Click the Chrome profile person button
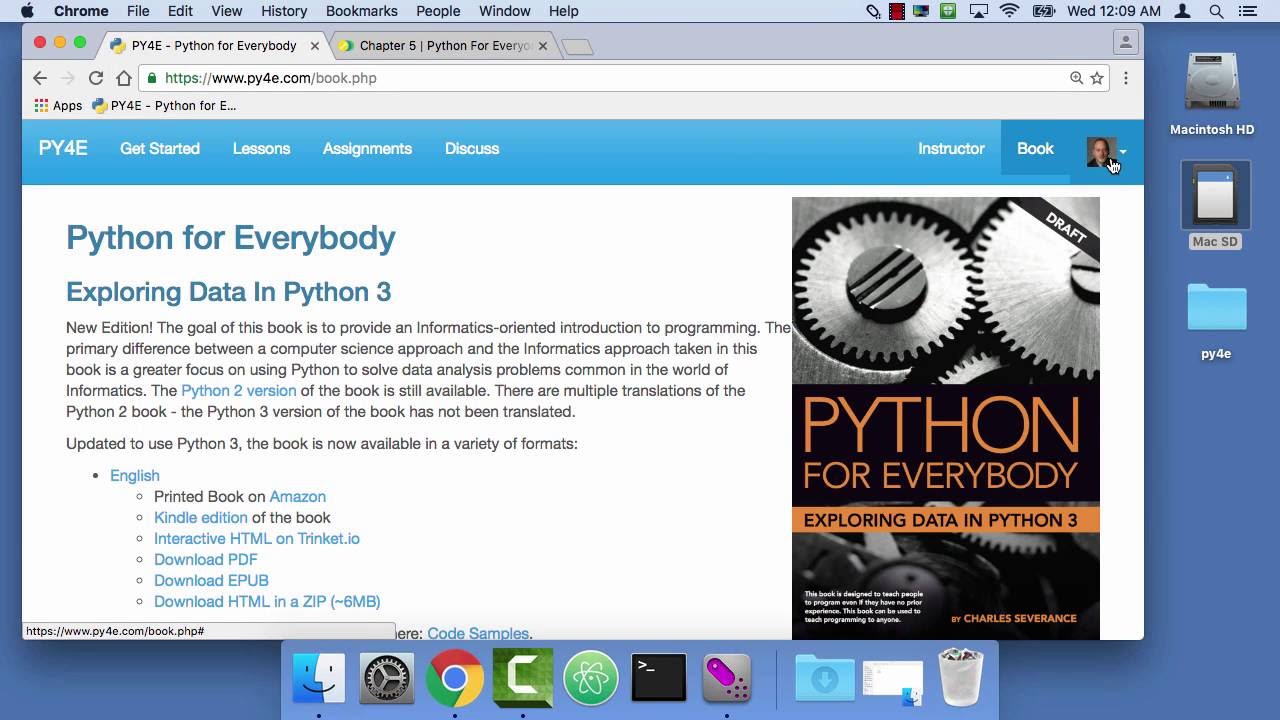The width and height of the screenshot is (1280, 720). [x=1126, y=42]
